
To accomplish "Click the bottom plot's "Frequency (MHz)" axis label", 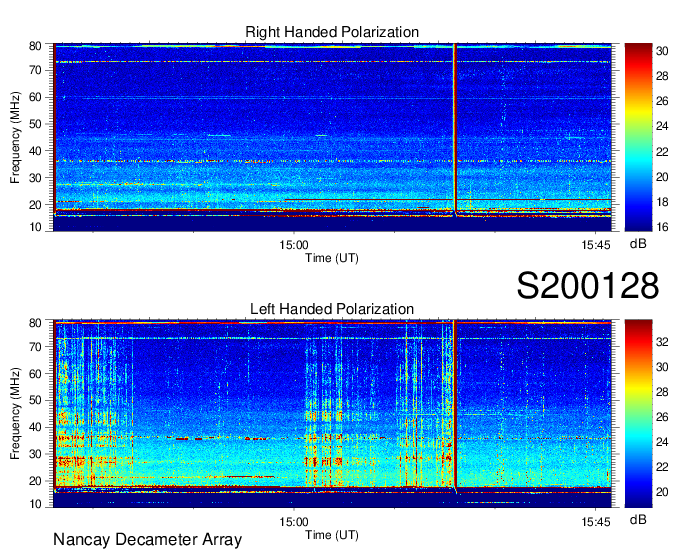I will 15,414.
